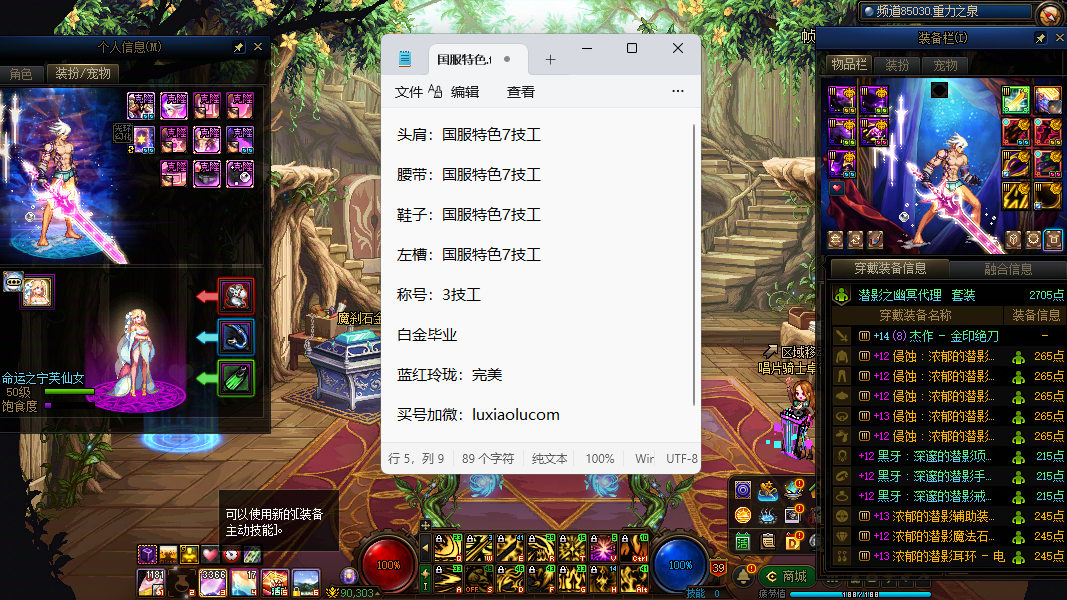
Task: Select the weapon icon in equipment panel
Action: click(x=1015, y=100)
